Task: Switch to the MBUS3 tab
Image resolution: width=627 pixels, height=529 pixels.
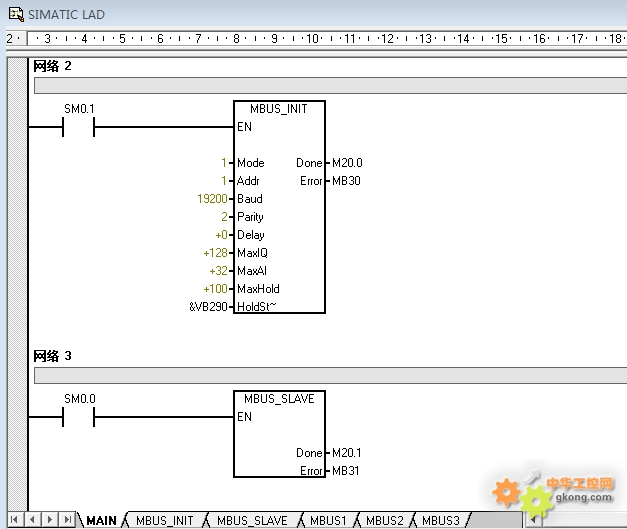Action: (x=441, y=520)
